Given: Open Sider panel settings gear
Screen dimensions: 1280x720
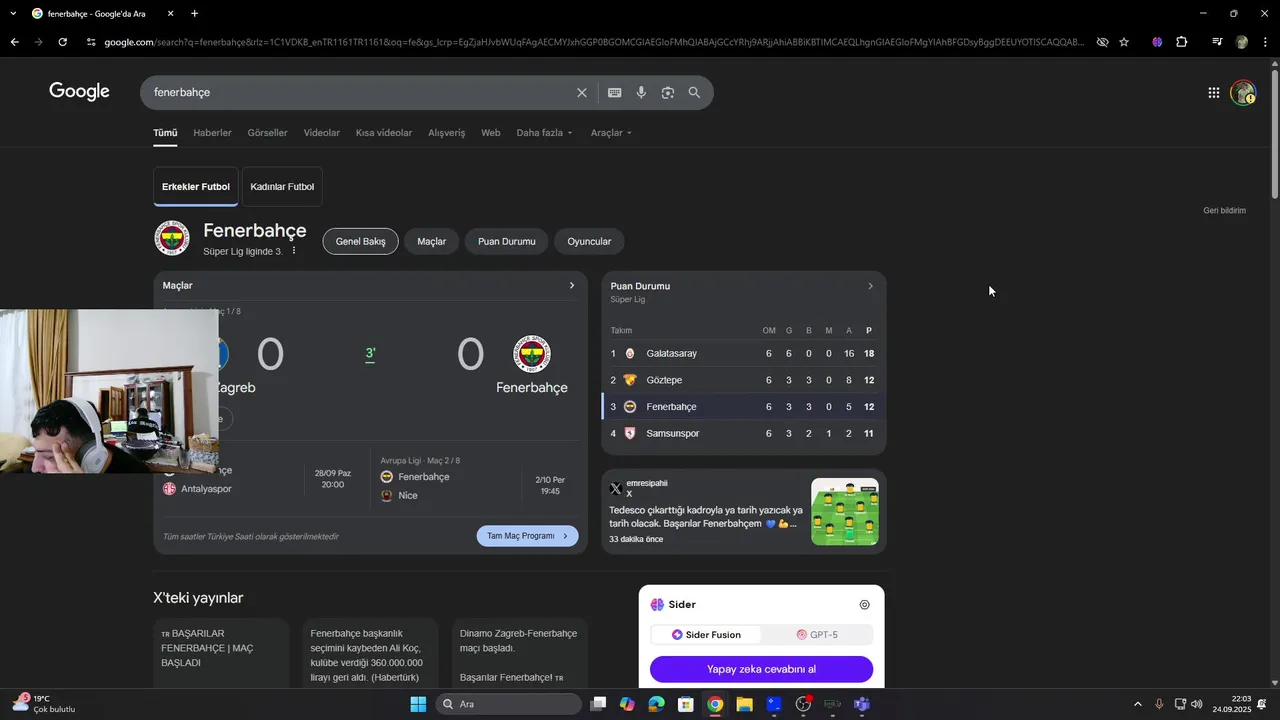Looking at the screenshot, I should pos(865,605).
